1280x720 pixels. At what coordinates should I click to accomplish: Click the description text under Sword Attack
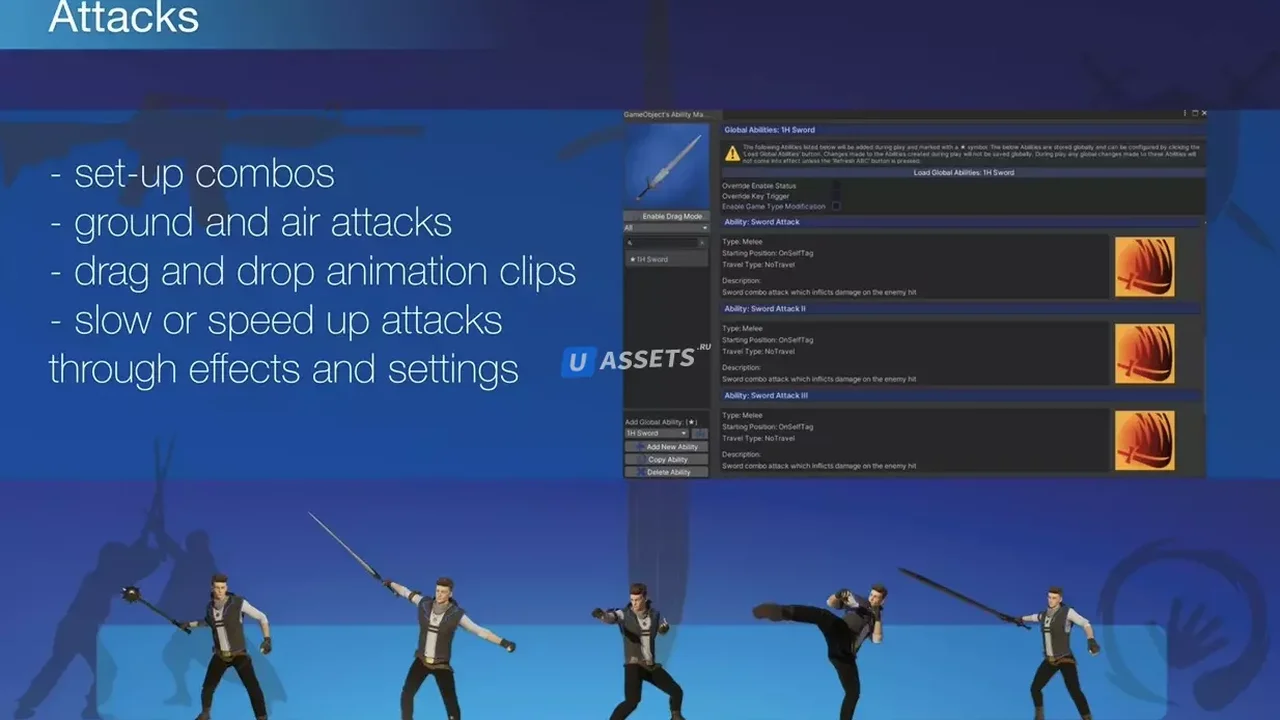click(819, 293)
